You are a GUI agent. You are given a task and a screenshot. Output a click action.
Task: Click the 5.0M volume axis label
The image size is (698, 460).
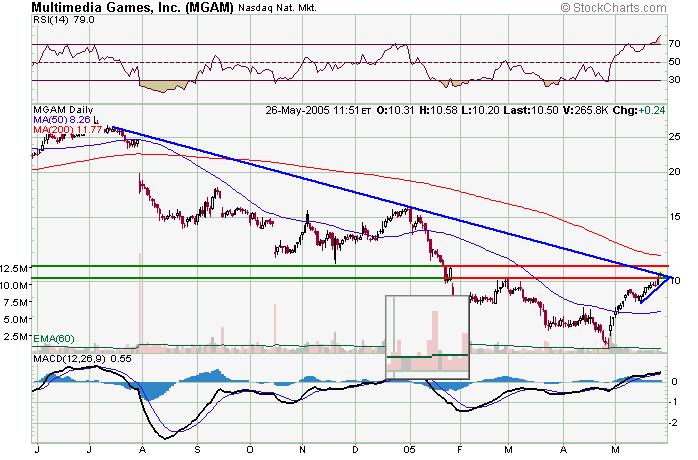(x=17, y=319)
